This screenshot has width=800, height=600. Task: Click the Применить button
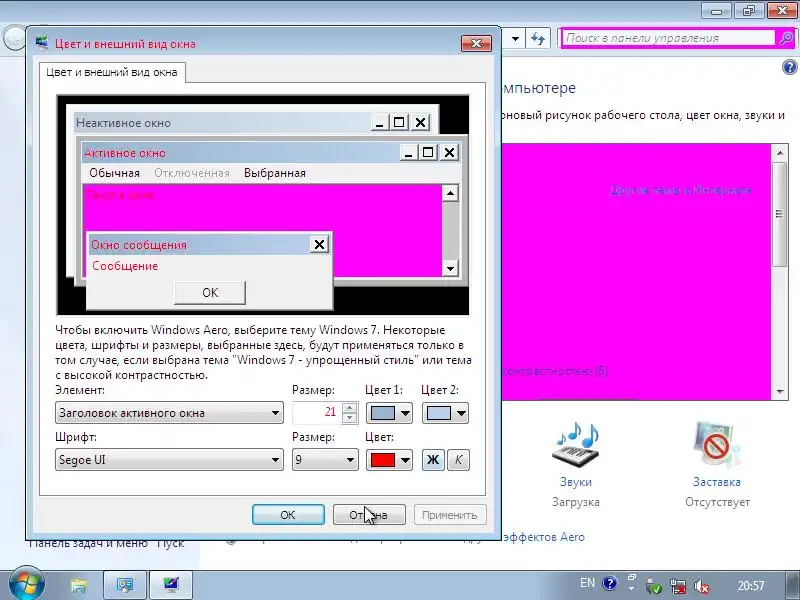[x=450, y=515]
